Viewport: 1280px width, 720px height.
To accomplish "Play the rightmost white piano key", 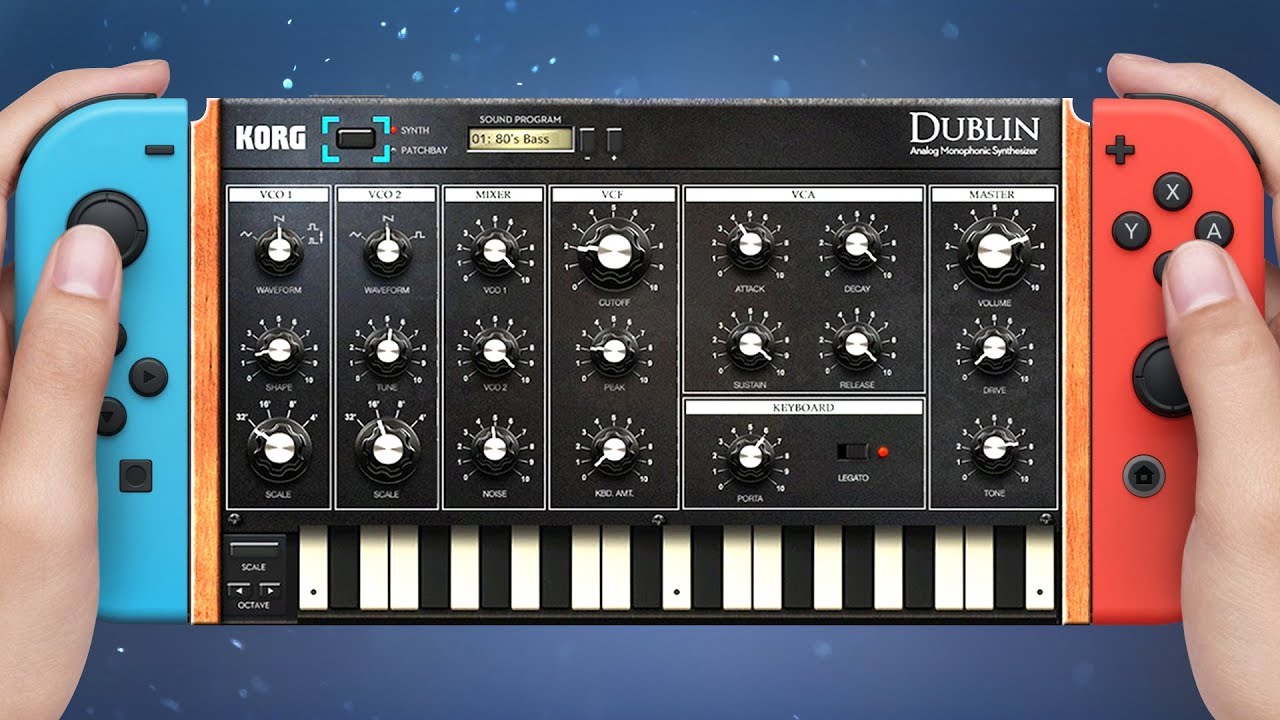I will pos(1040,567).
